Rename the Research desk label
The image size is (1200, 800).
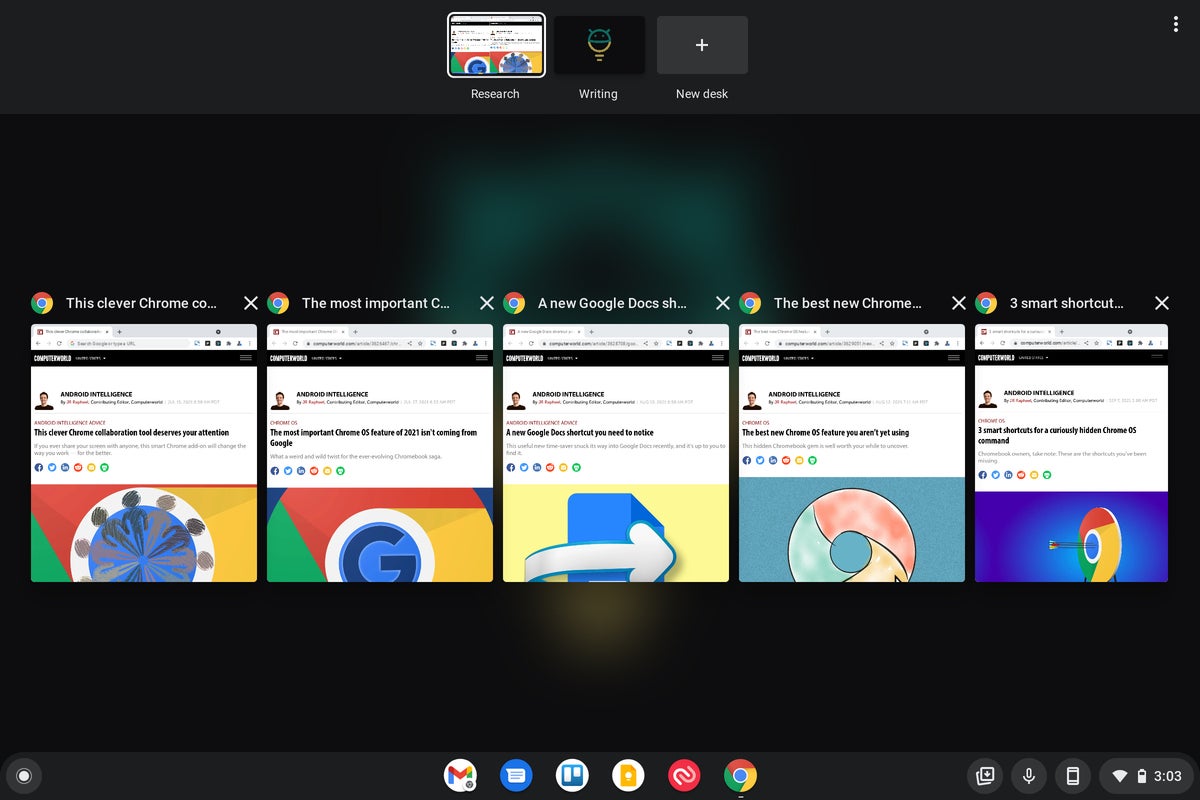tap(495, 94)
